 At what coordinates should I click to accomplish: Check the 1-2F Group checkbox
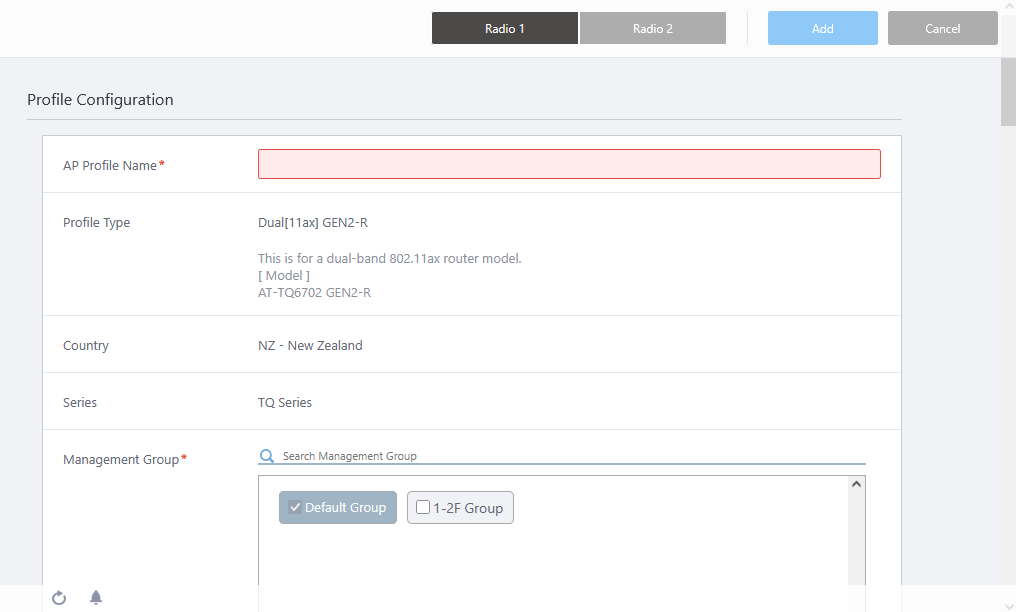pyautogui.click(x=423, y=508)
